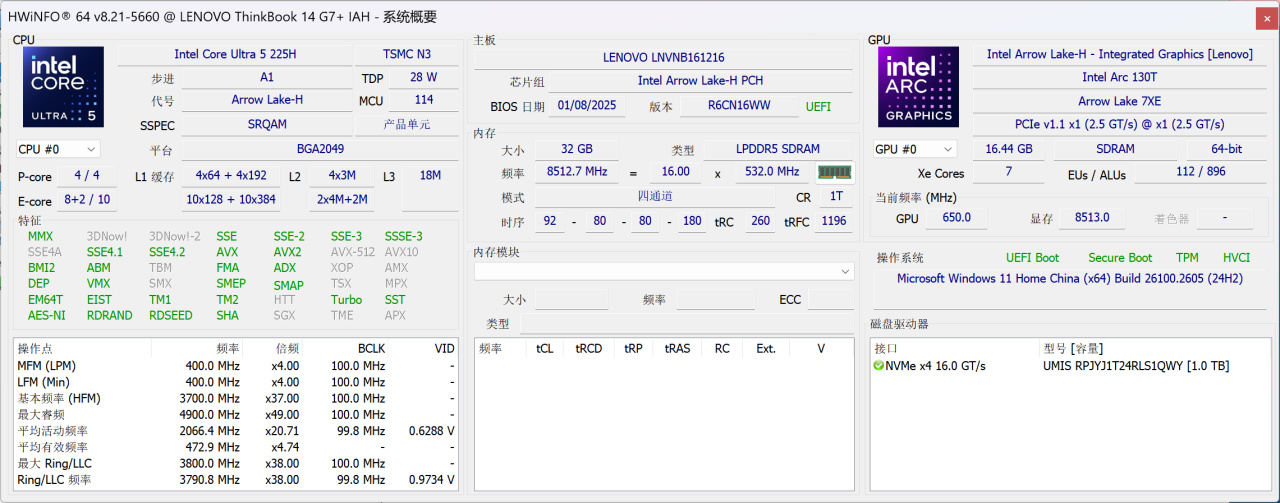The height and width of the screenshot is (503, 1280).
Task: Click the Turbo feature flag
Action: click(347, 299)
